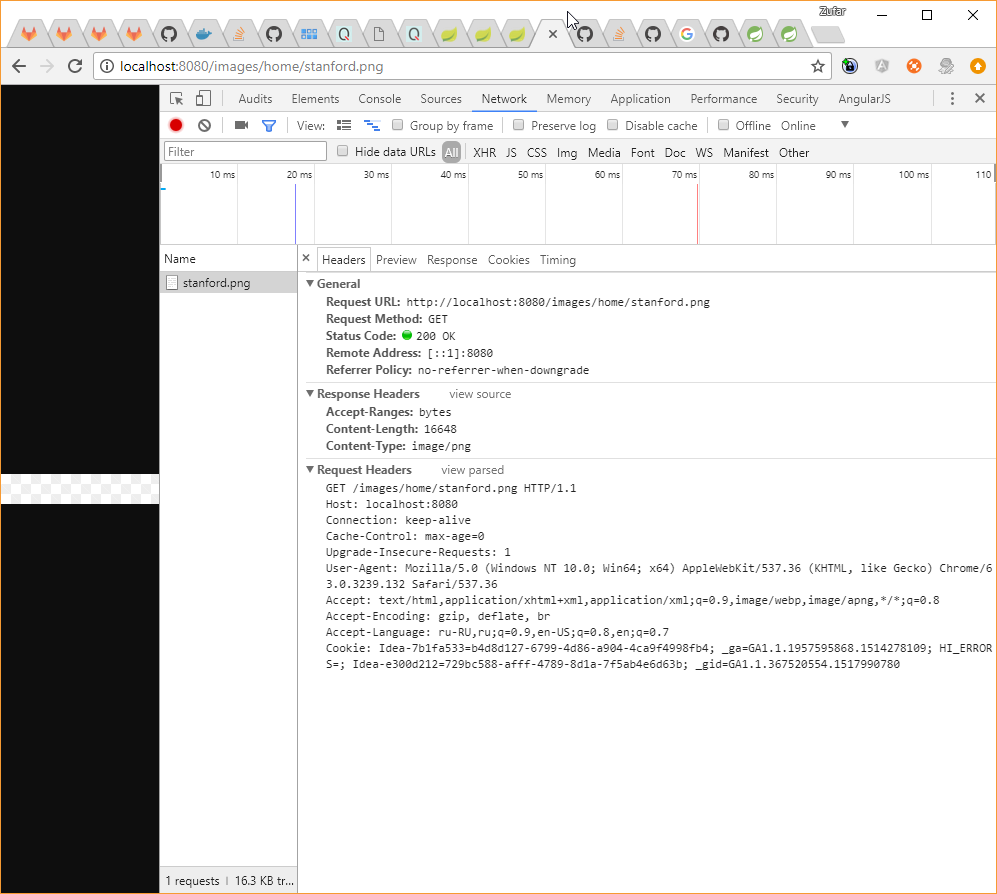Enable Preserve log checkbox
This screenshot has width=997, height=894.
coord(518,125)
